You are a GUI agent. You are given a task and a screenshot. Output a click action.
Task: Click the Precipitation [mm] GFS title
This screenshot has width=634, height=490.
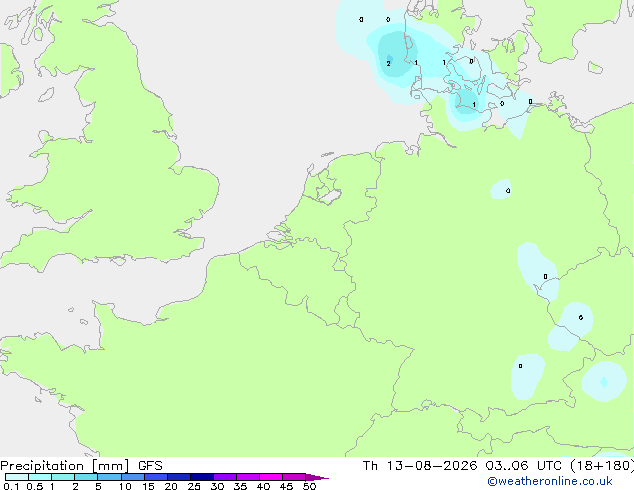pos(81,466)
